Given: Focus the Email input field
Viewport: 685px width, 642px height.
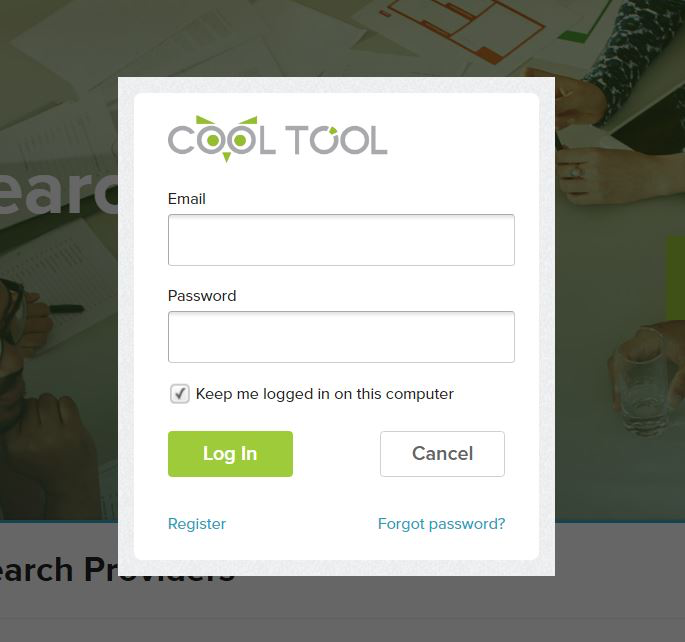Looking at the screenshot, I should [x=341, y=240].
